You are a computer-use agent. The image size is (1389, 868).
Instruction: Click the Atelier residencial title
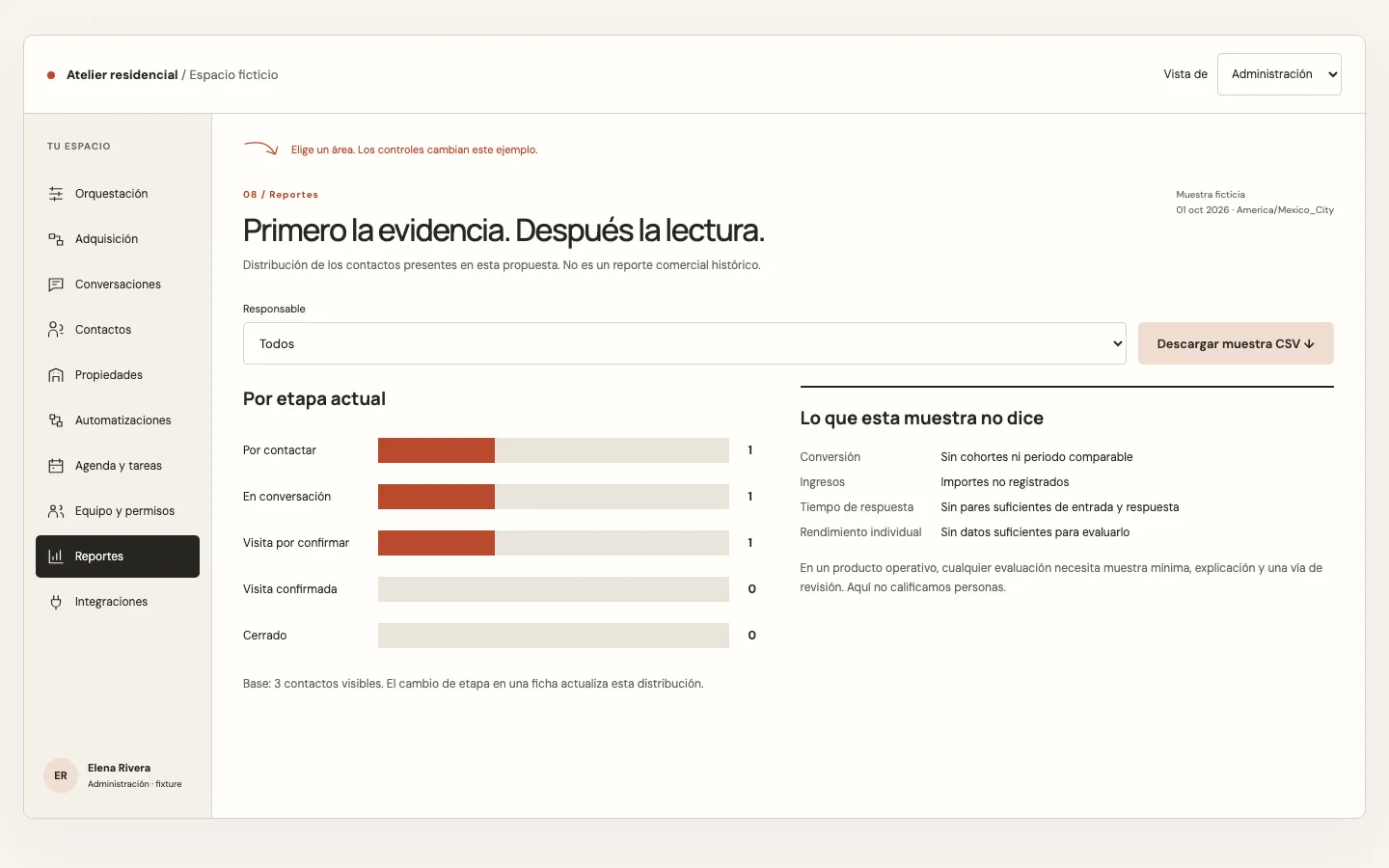(x=123, y=75)
